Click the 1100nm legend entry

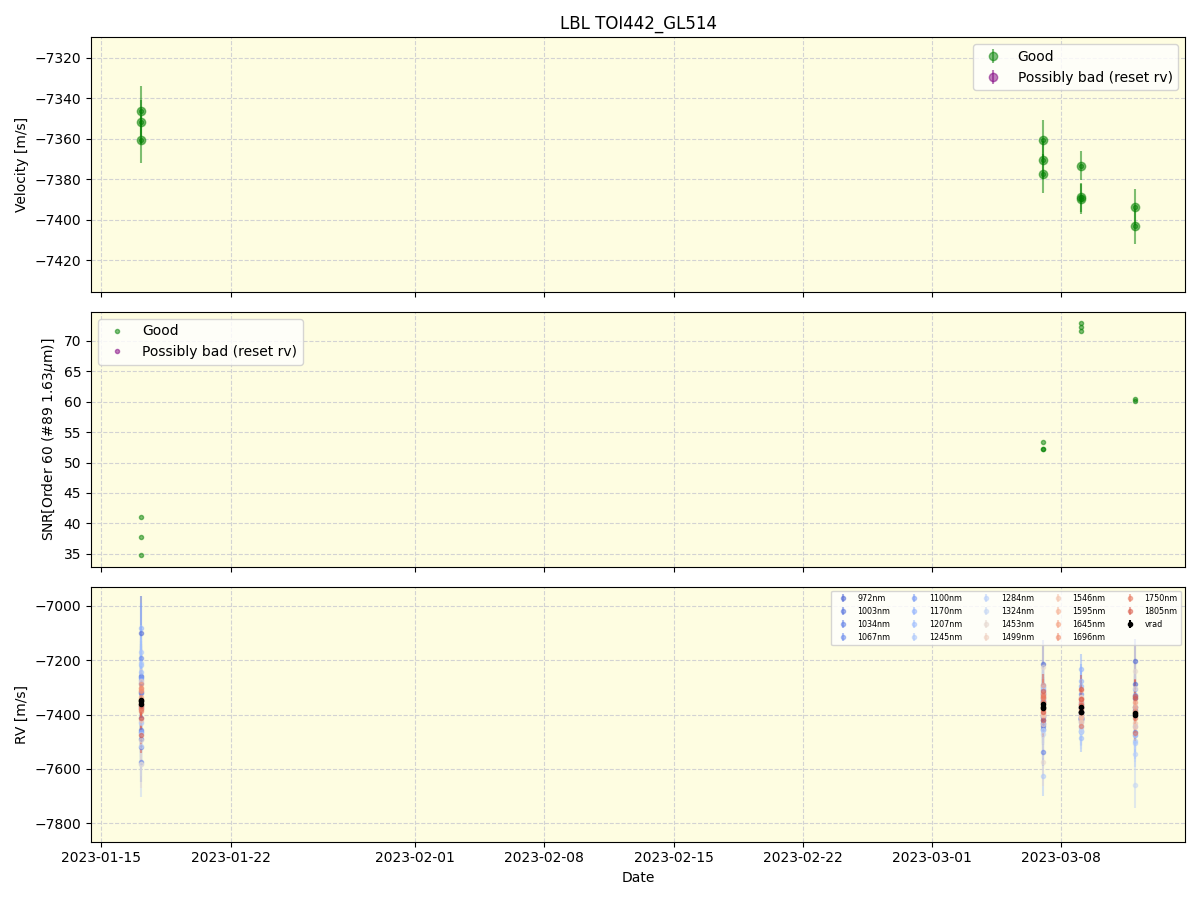tap(935, 598)
